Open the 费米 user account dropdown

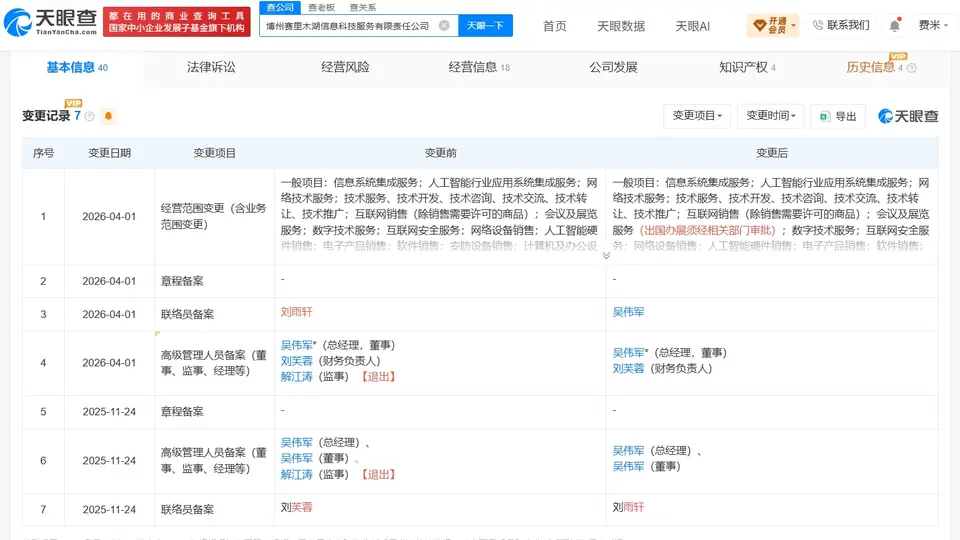coord(933,25)
